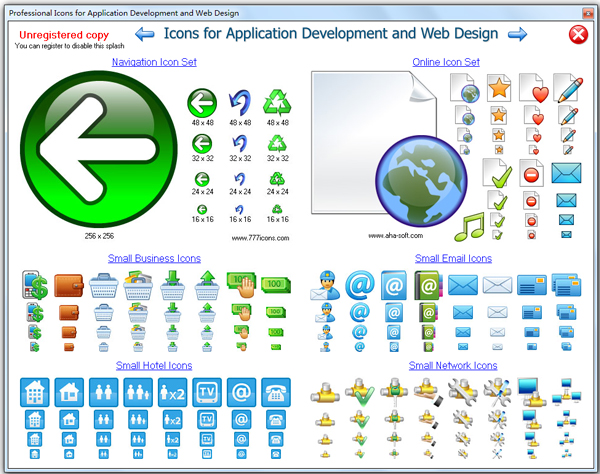Click the largest empty shopping basket icon
The image size is (600, 474).
point(104,286)
